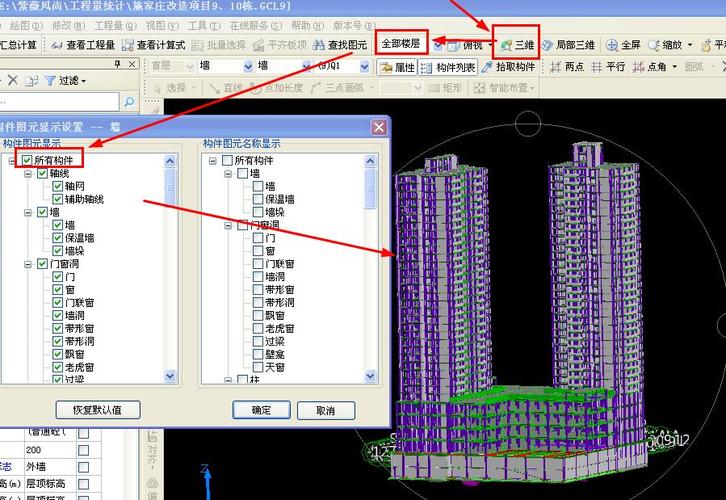Screen dimensions: 726x500
Task: Pin the left component panel
Action: (x=118, y=63)
